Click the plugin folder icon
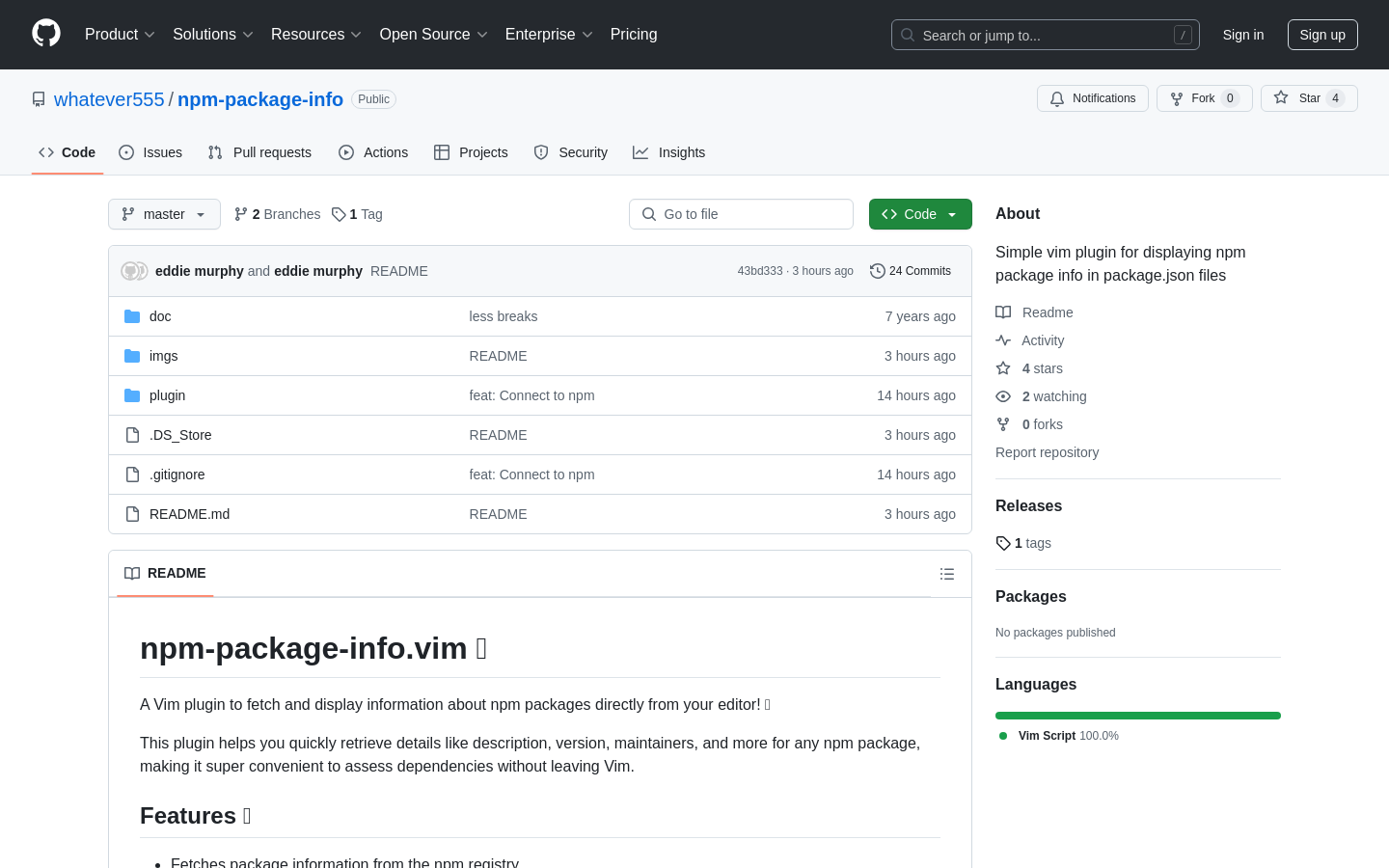Image resolution: width=1389 pixels, height=868 pixels. [x=132, y=395]
